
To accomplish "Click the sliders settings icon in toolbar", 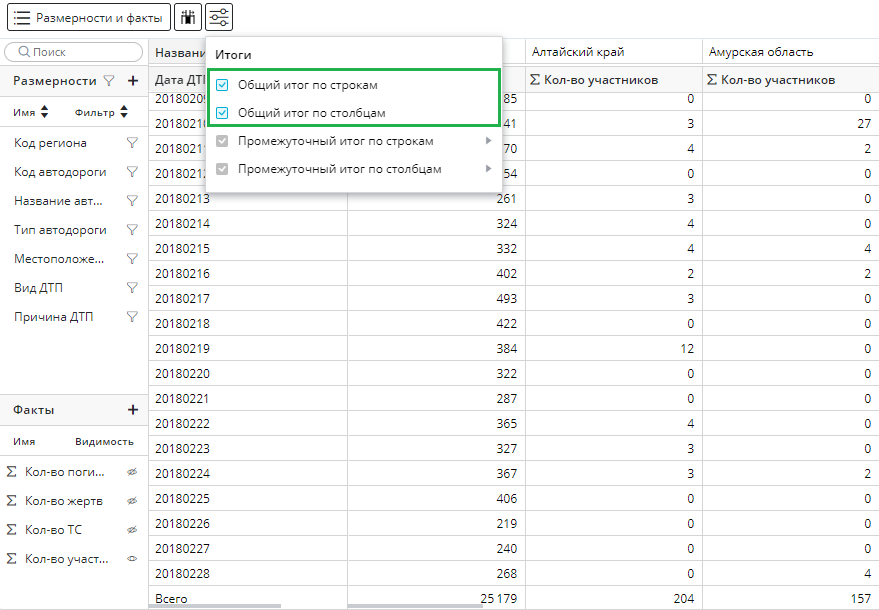I will coord(219,17).
